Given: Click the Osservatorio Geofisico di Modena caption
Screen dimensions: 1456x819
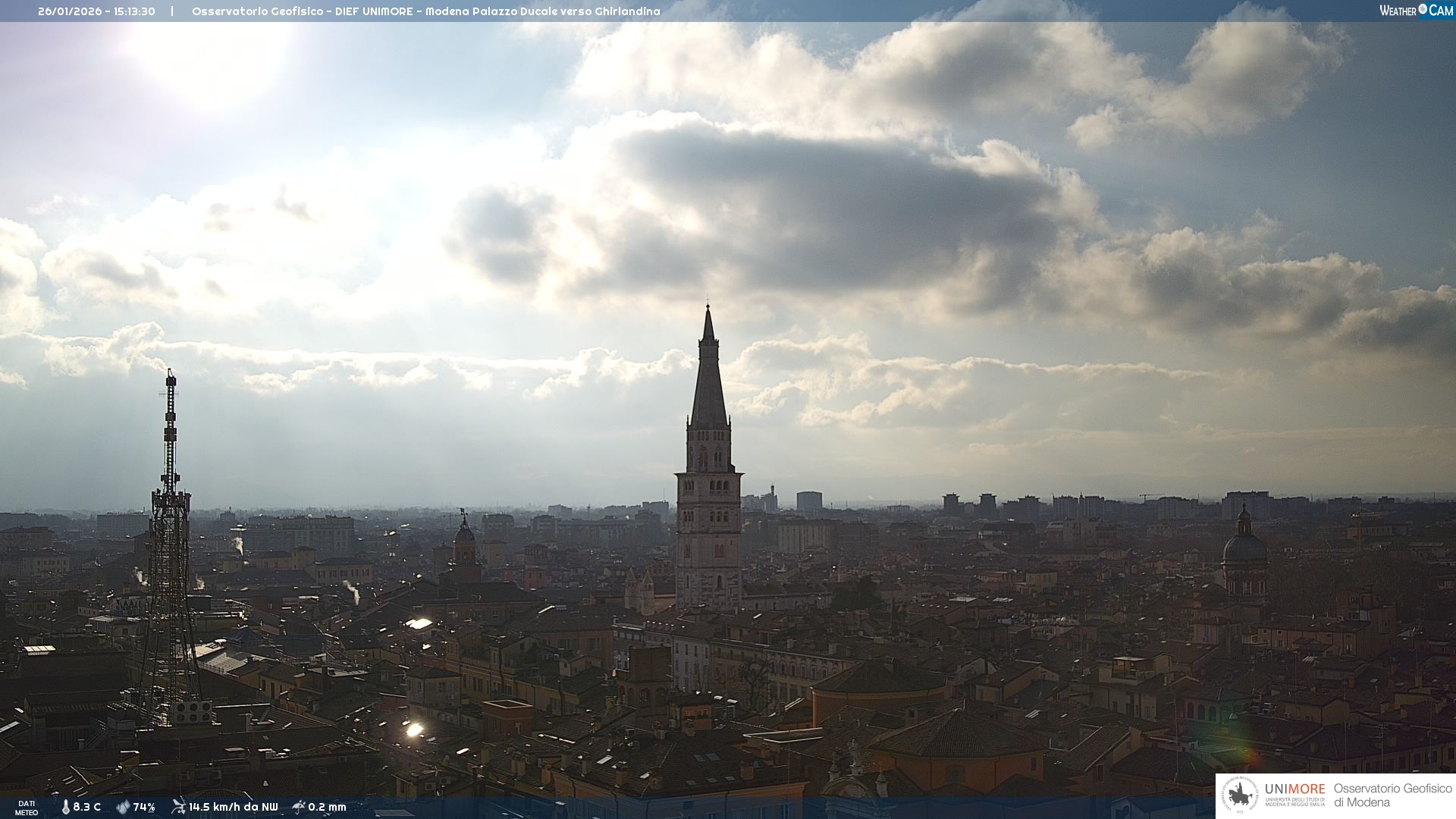Looking at the screenshot, I should coord(1392,795).
